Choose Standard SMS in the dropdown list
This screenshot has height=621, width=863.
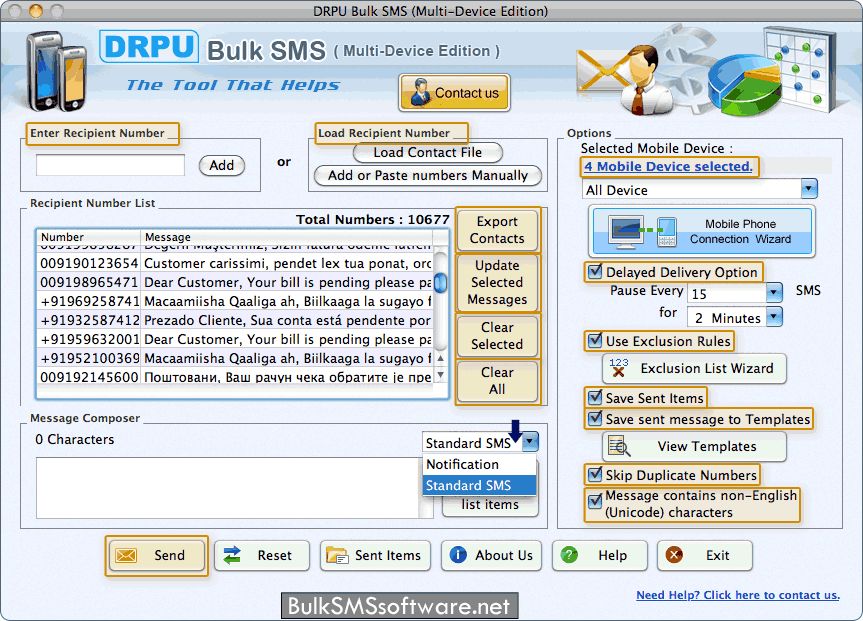tap(479, 486)
